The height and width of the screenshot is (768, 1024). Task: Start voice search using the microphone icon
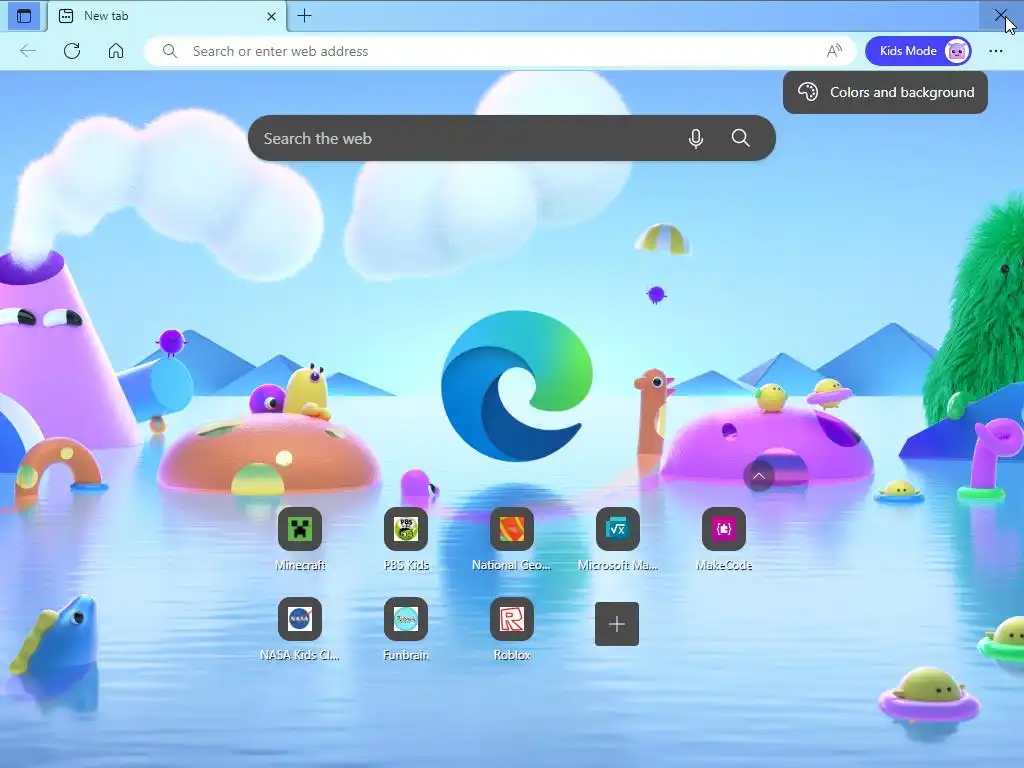pyautogui.click(x=696, y=138)
